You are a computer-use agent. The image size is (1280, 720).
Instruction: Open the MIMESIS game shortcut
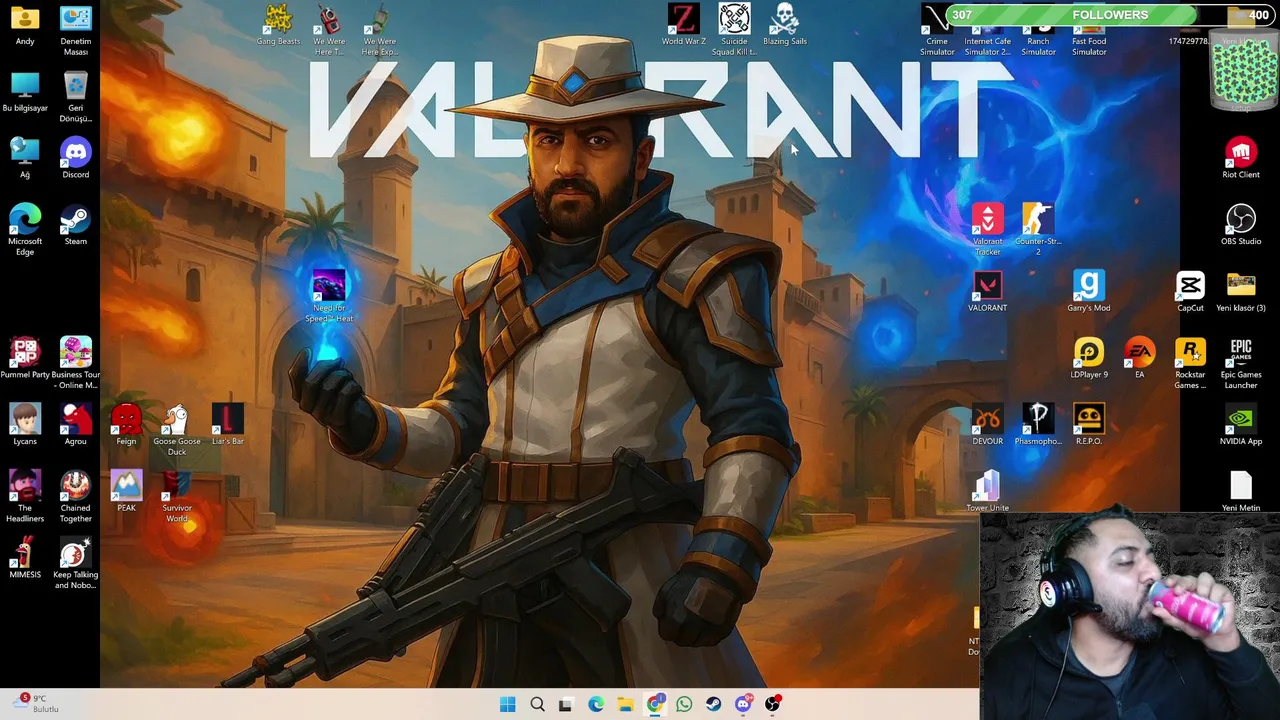tap(25, 559)
